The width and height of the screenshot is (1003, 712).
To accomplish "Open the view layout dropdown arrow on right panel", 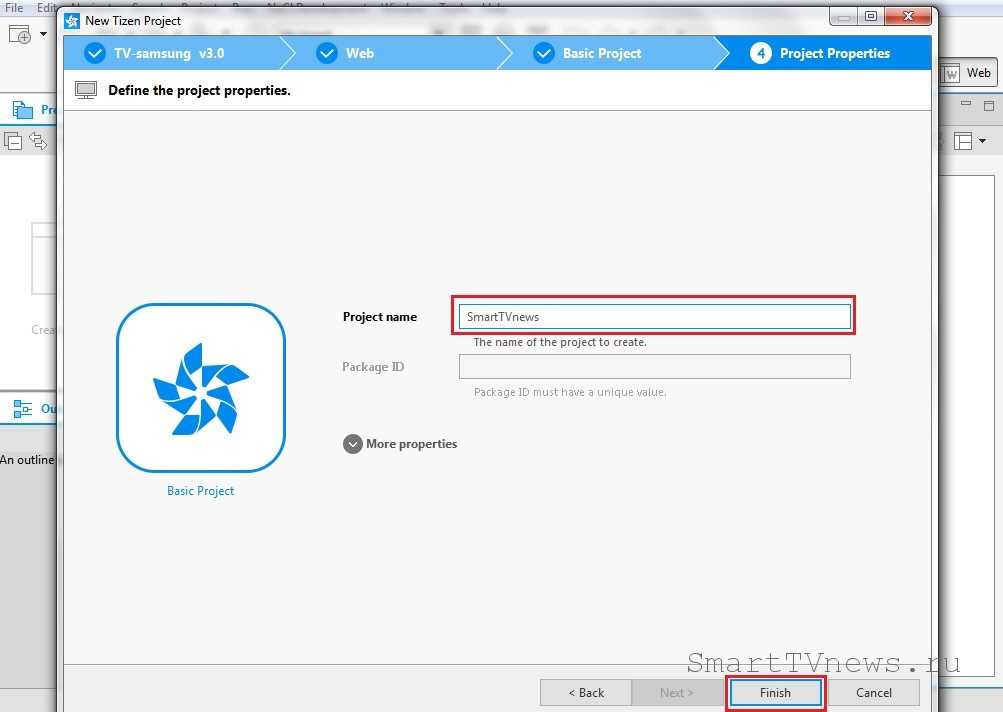I will 982,141.
